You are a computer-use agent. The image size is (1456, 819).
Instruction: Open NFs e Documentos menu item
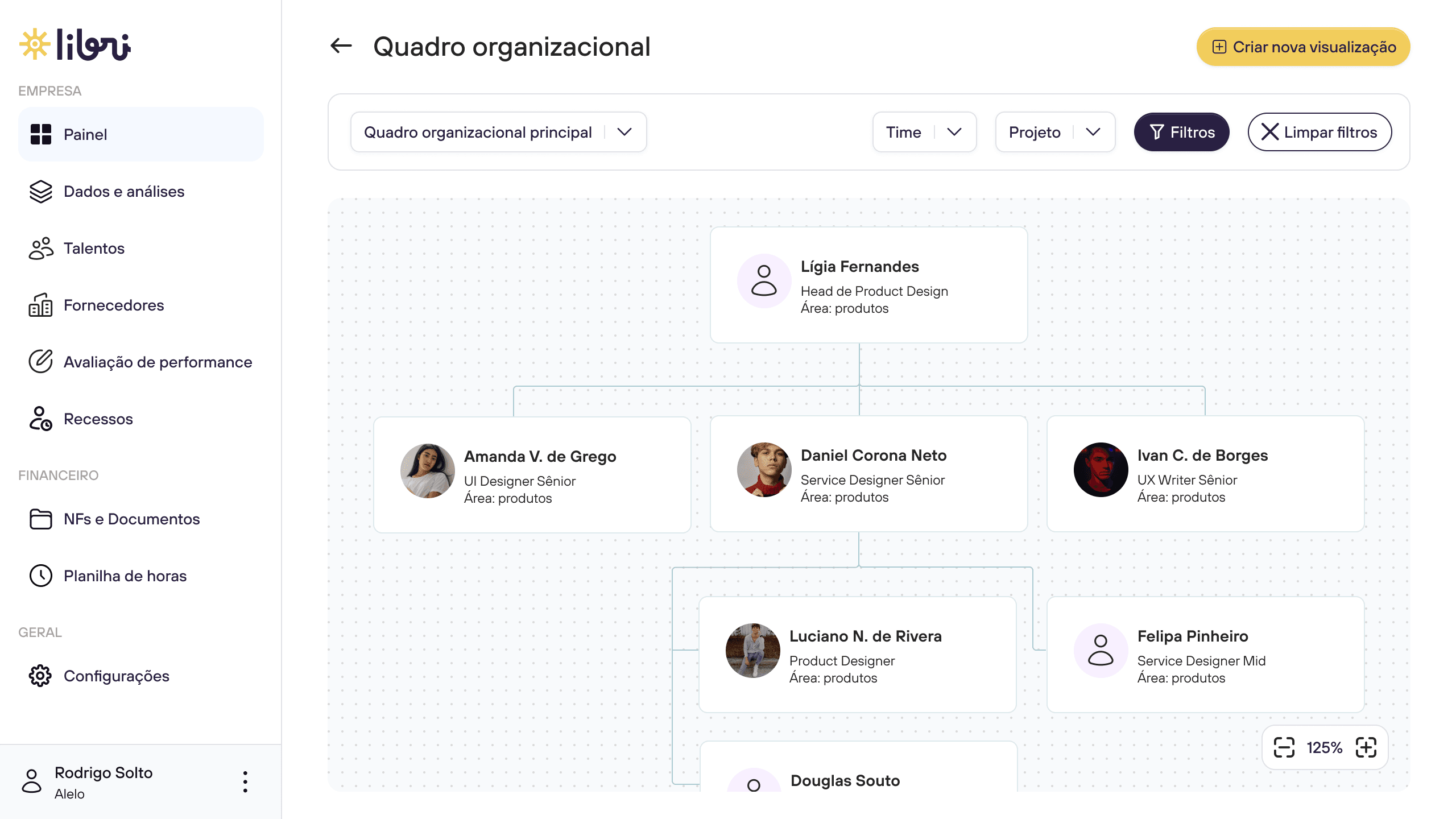point(131,519)
